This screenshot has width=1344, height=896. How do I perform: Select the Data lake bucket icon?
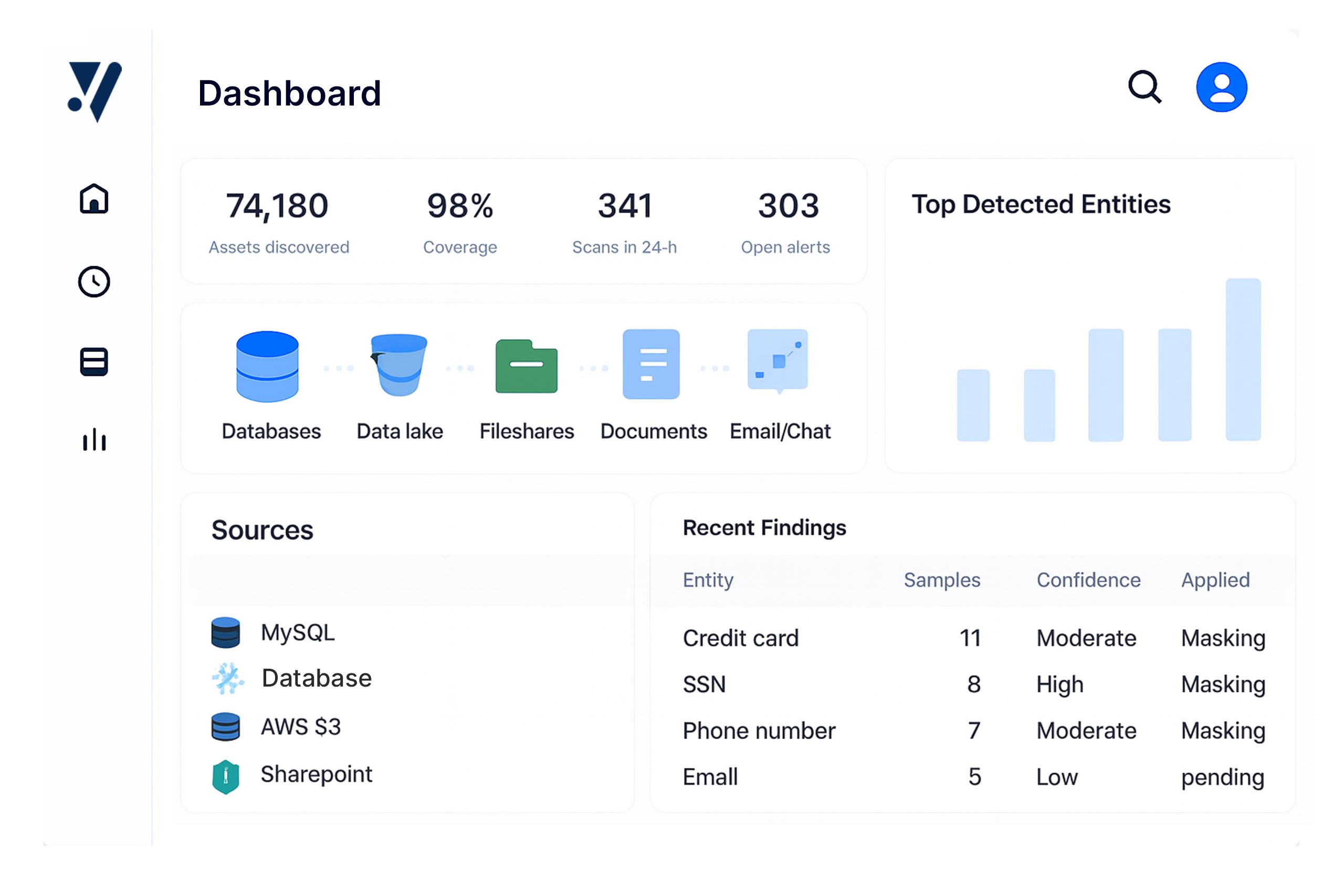(399, 365)
